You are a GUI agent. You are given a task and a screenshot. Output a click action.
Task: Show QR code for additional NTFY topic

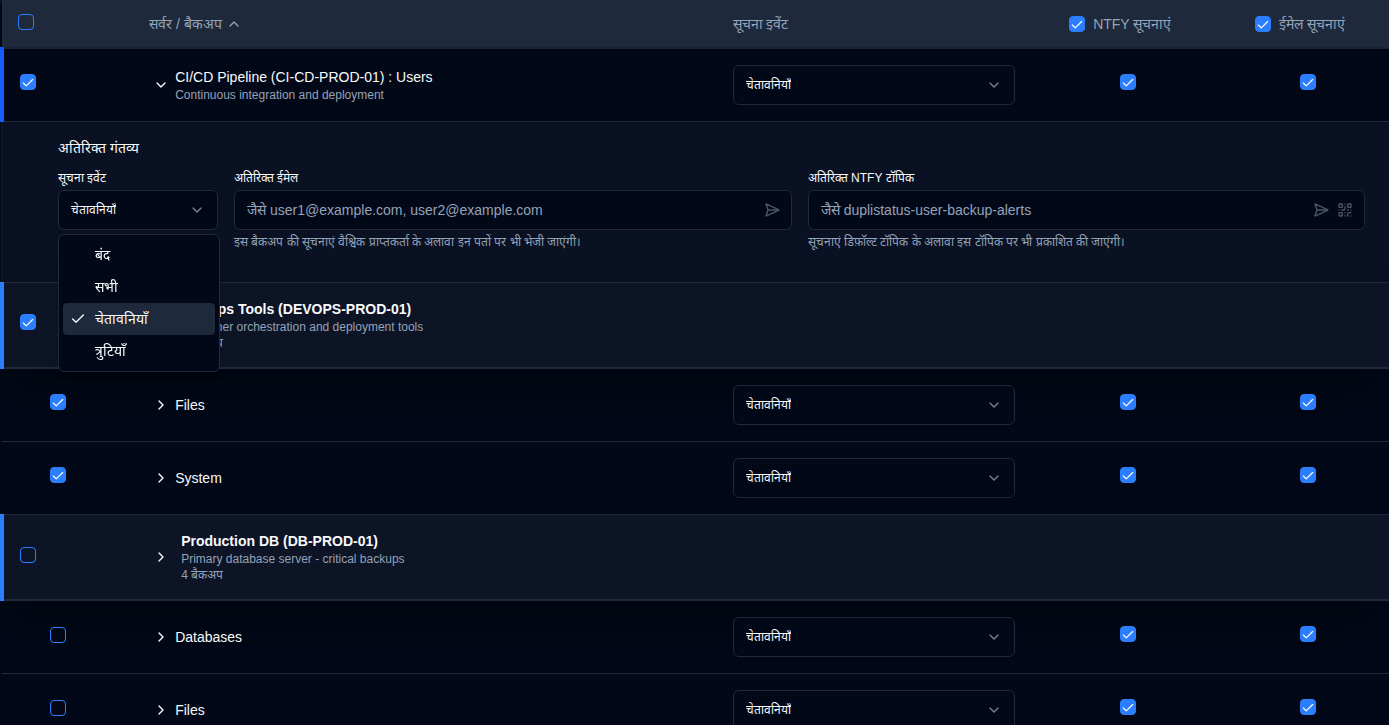click(x=1345, y=210)
